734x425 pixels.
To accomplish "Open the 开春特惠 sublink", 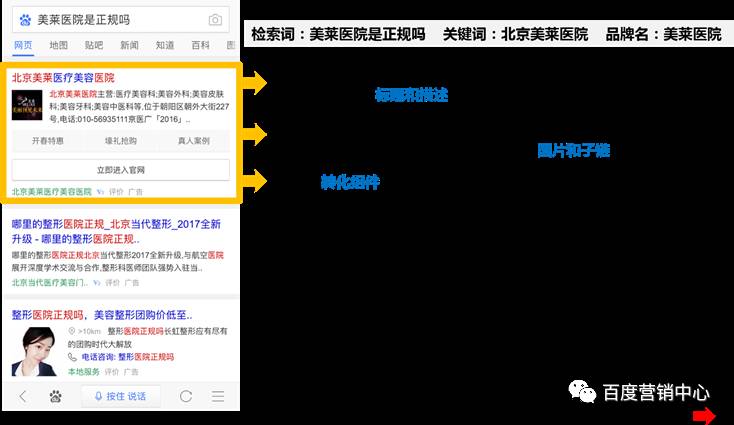I will (x=48, y=141).
